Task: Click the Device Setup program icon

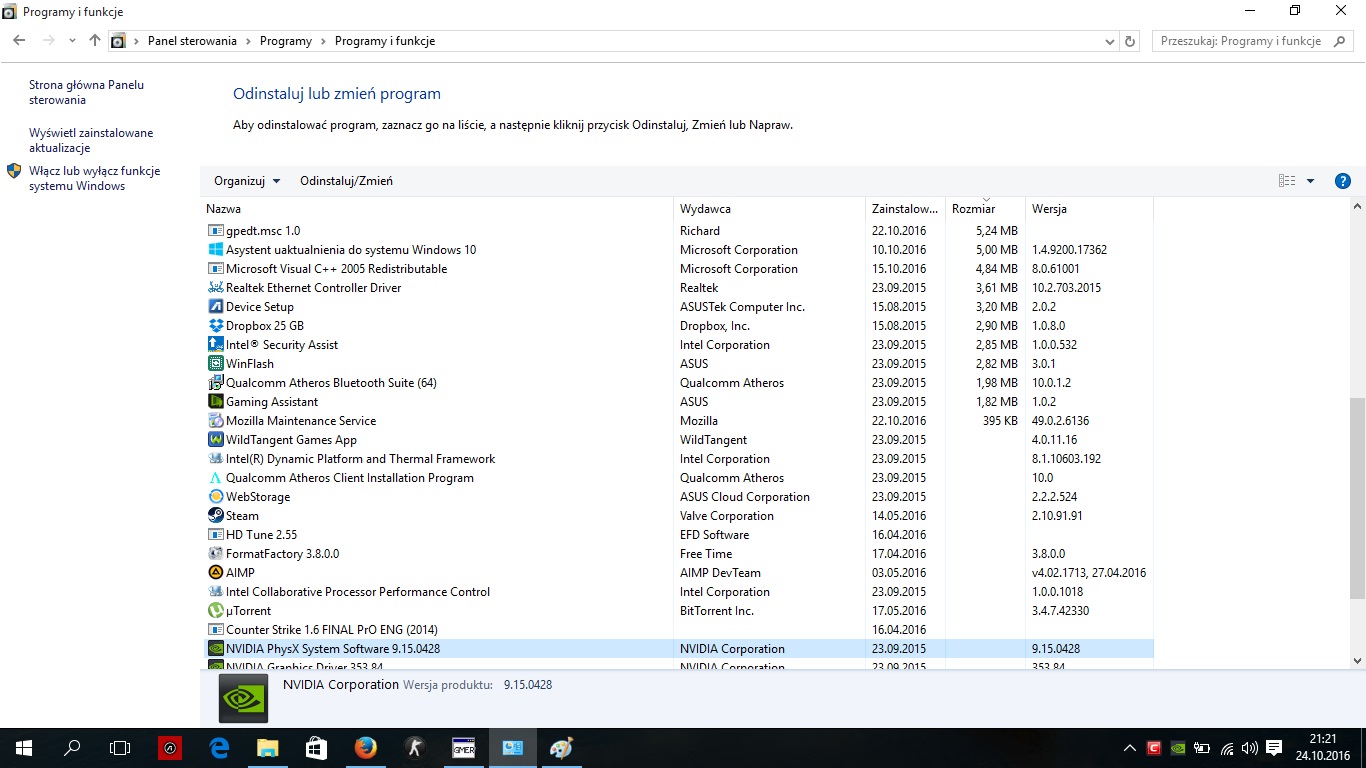Action: [215, 307]
